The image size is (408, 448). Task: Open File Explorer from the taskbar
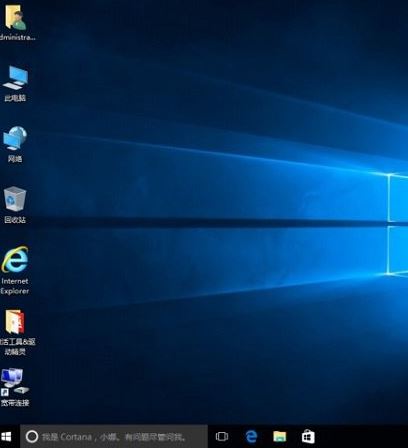click(x=280, y=436)
